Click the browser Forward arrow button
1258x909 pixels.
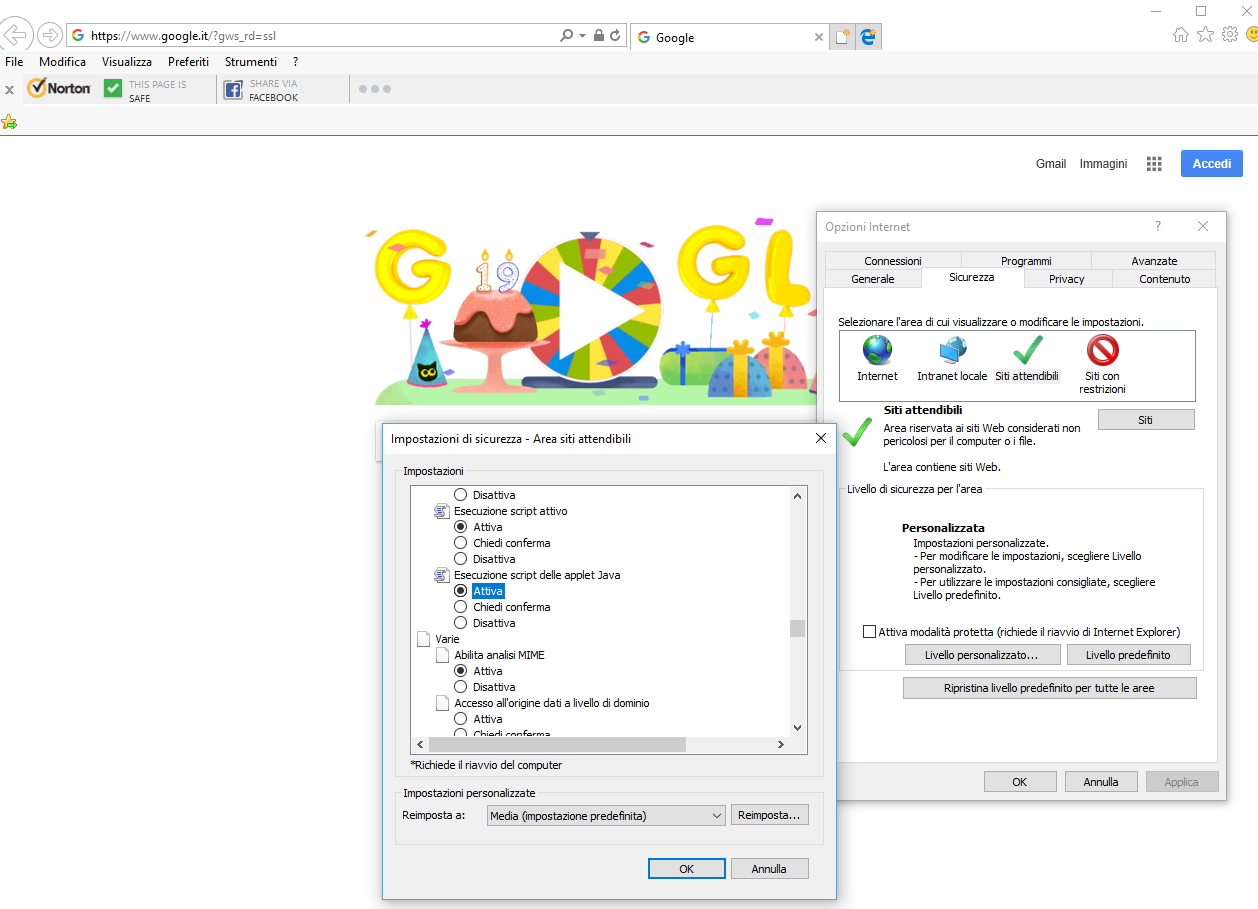click(49, 36)
